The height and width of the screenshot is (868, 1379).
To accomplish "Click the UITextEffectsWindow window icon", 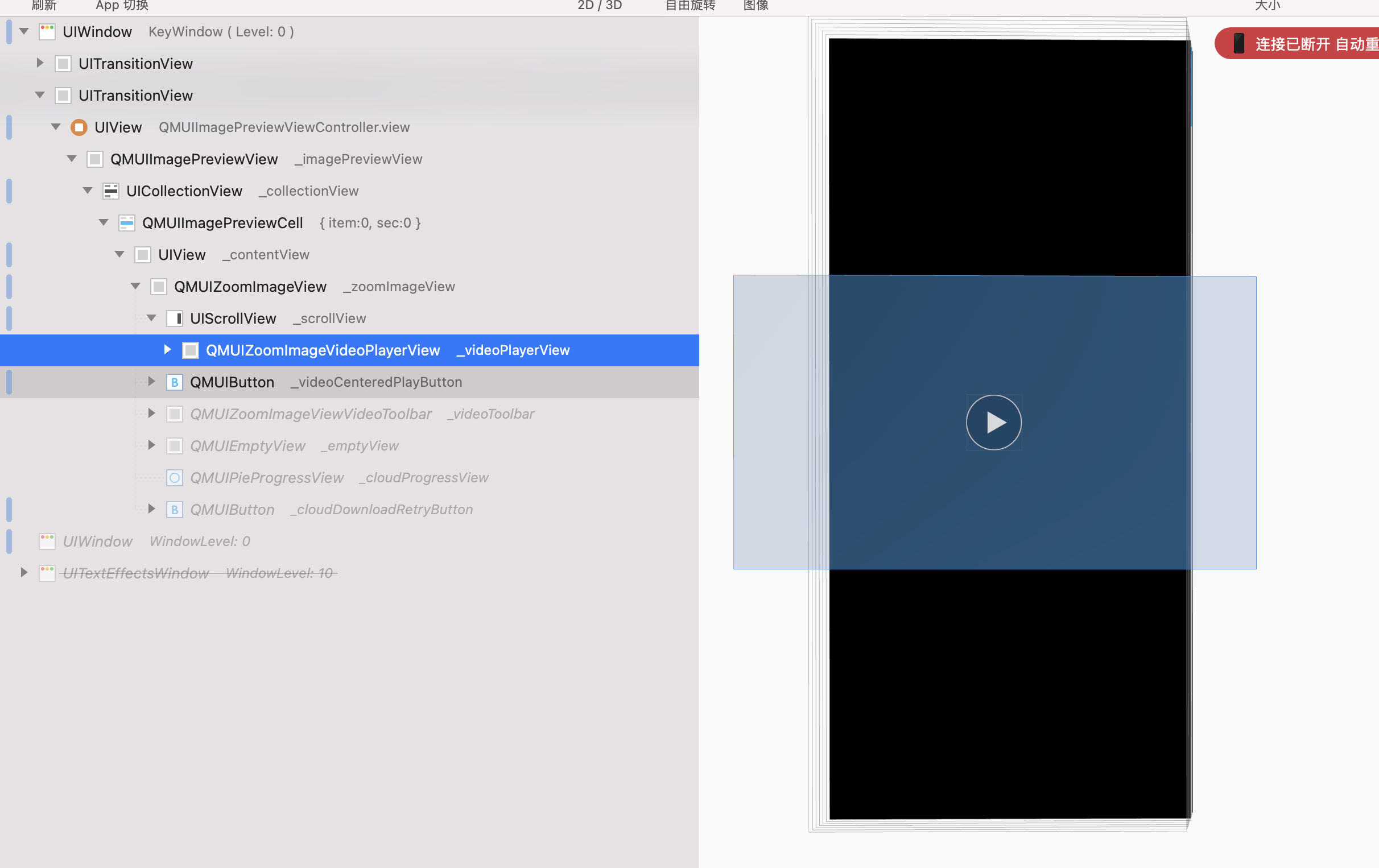I will [x=47, y=573].
